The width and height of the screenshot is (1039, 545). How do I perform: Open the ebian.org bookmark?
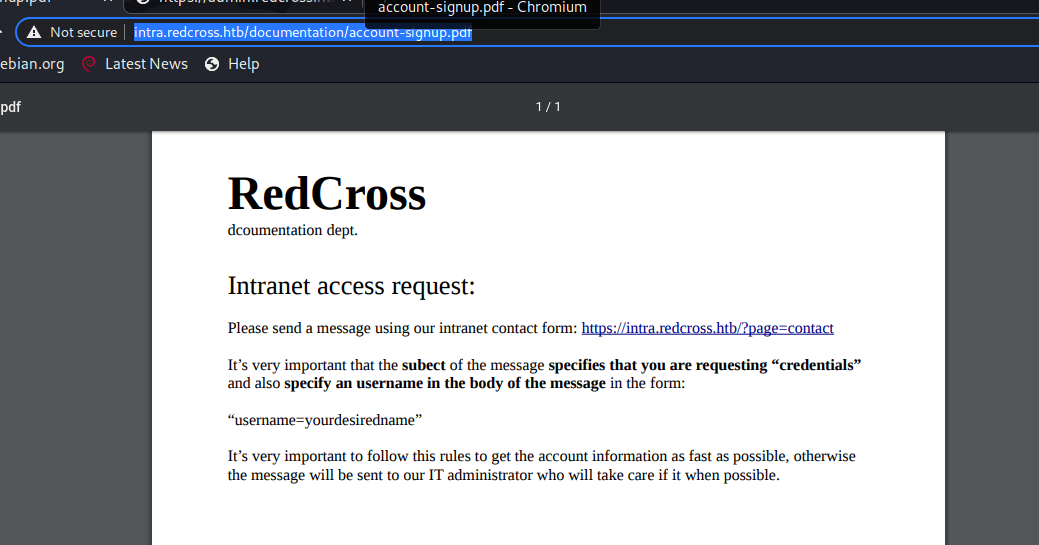coord(32,64)
